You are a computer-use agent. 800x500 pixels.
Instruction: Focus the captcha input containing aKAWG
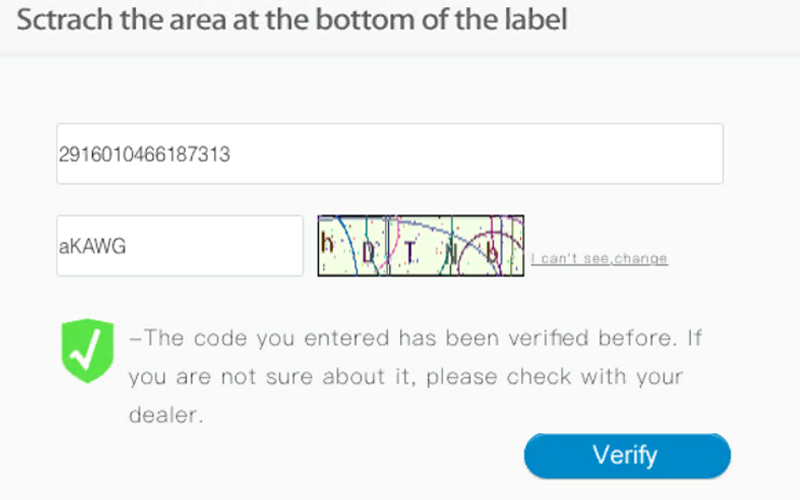pos(180,246)
